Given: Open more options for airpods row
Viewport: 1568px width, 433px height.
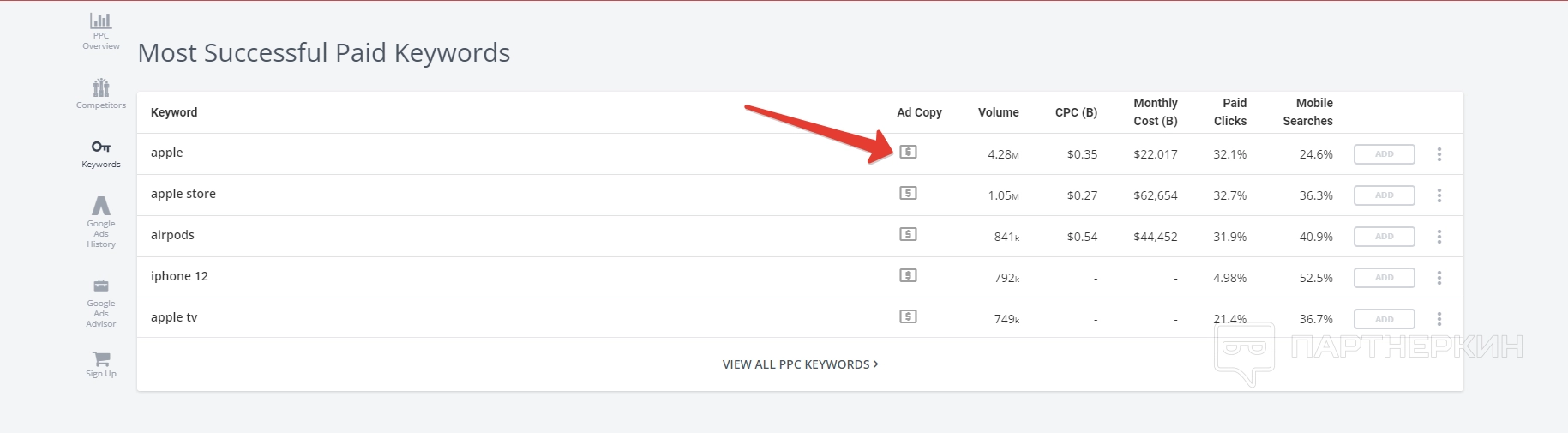Looking at the screenshot, I should pyautogui.click(x=1439, y=237).
